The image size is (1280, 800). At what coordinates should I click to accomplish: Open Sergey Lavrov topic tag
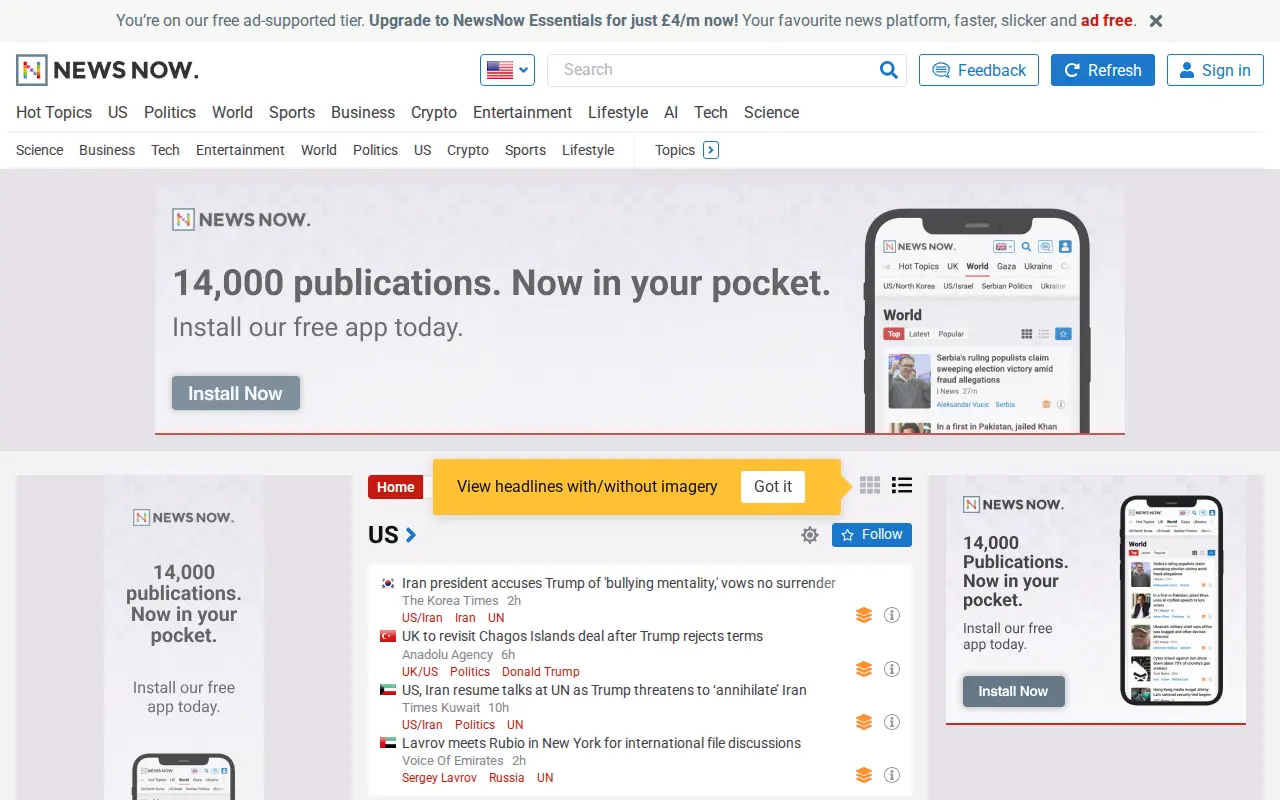[x=439, y=778]
